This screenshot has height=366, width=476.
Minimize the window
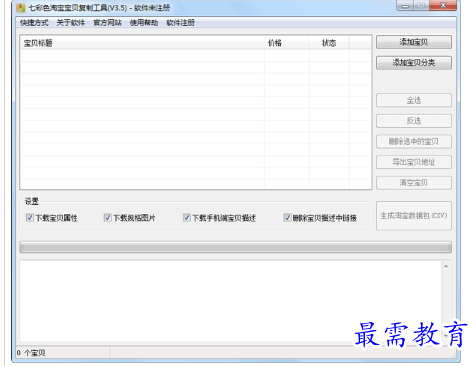click(405, 6)
